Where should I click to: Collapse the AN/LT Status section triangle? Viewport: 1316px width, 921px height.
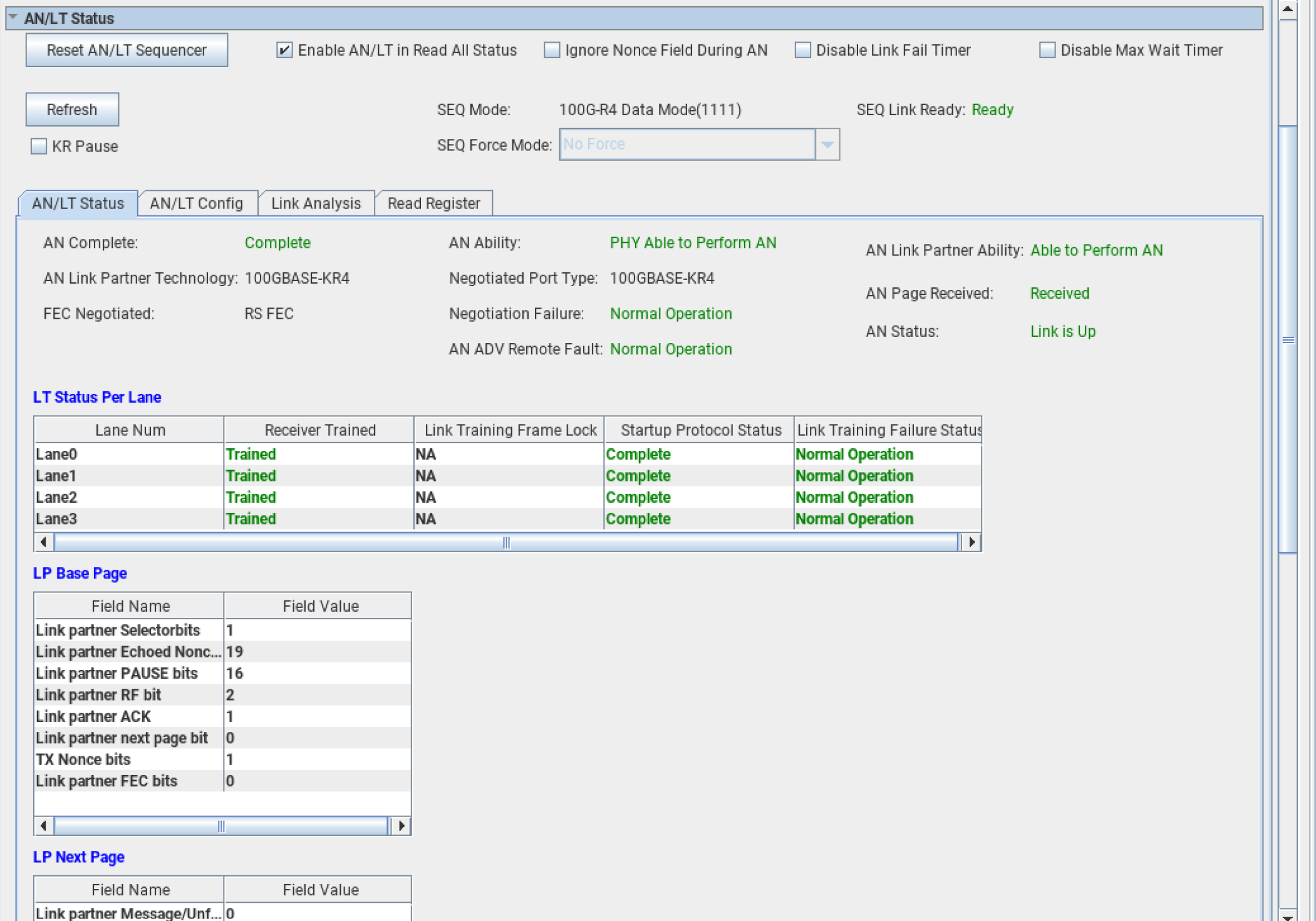[13, 17]
